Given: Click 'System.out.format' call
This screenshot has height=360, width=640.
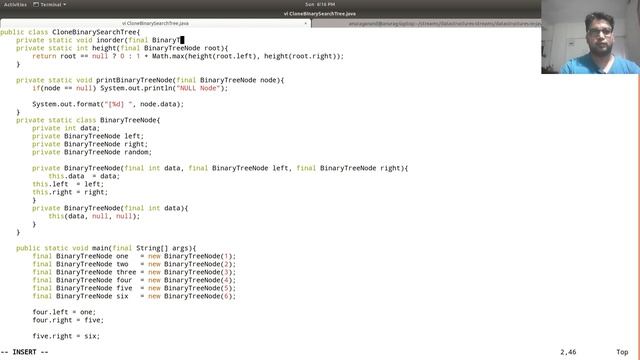Looking at the screenshot, I should click(66, 104).
